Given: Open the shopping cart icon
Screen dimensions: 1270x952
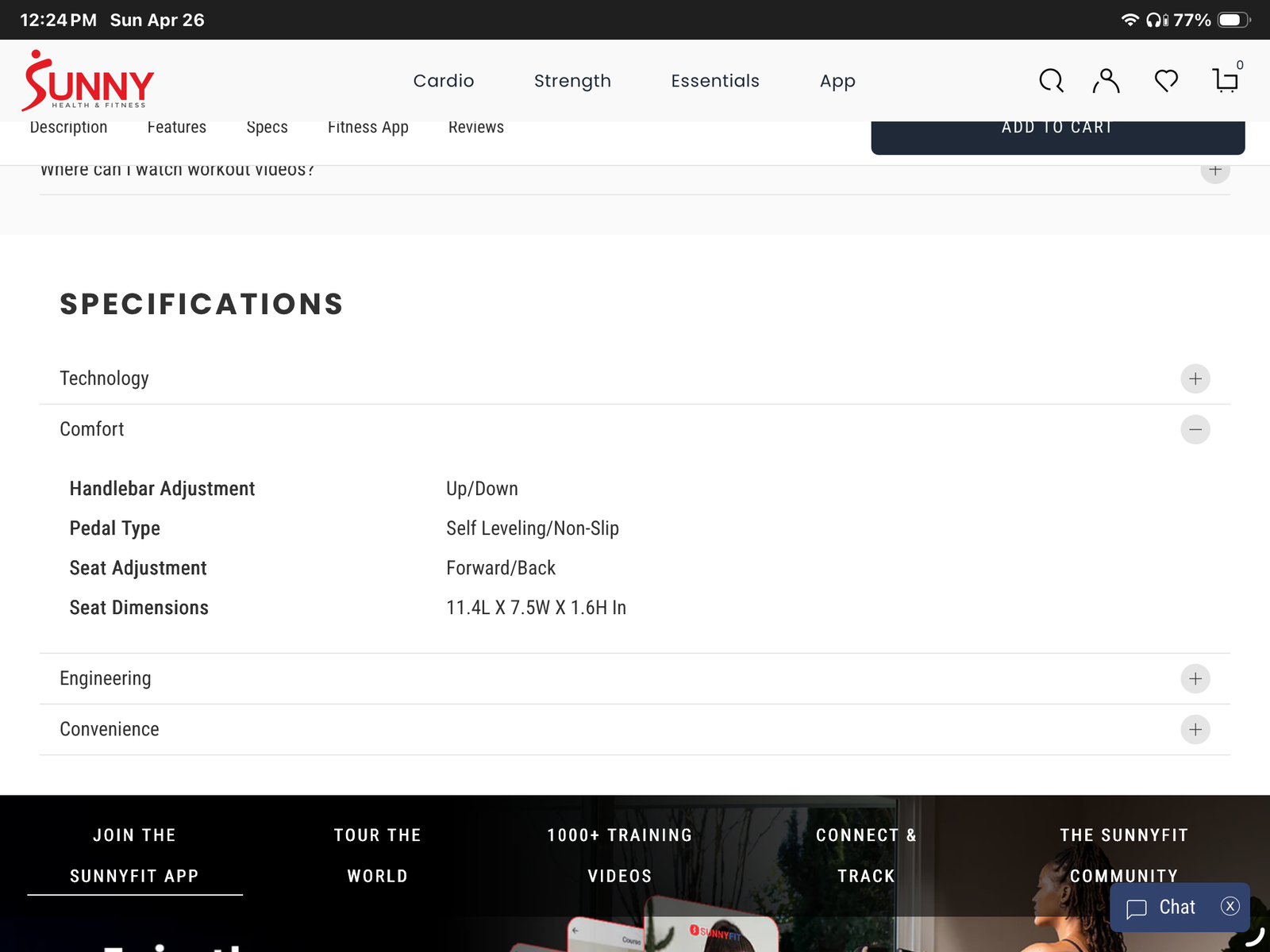Looking at the screenshot, I should coord(1226,80).
